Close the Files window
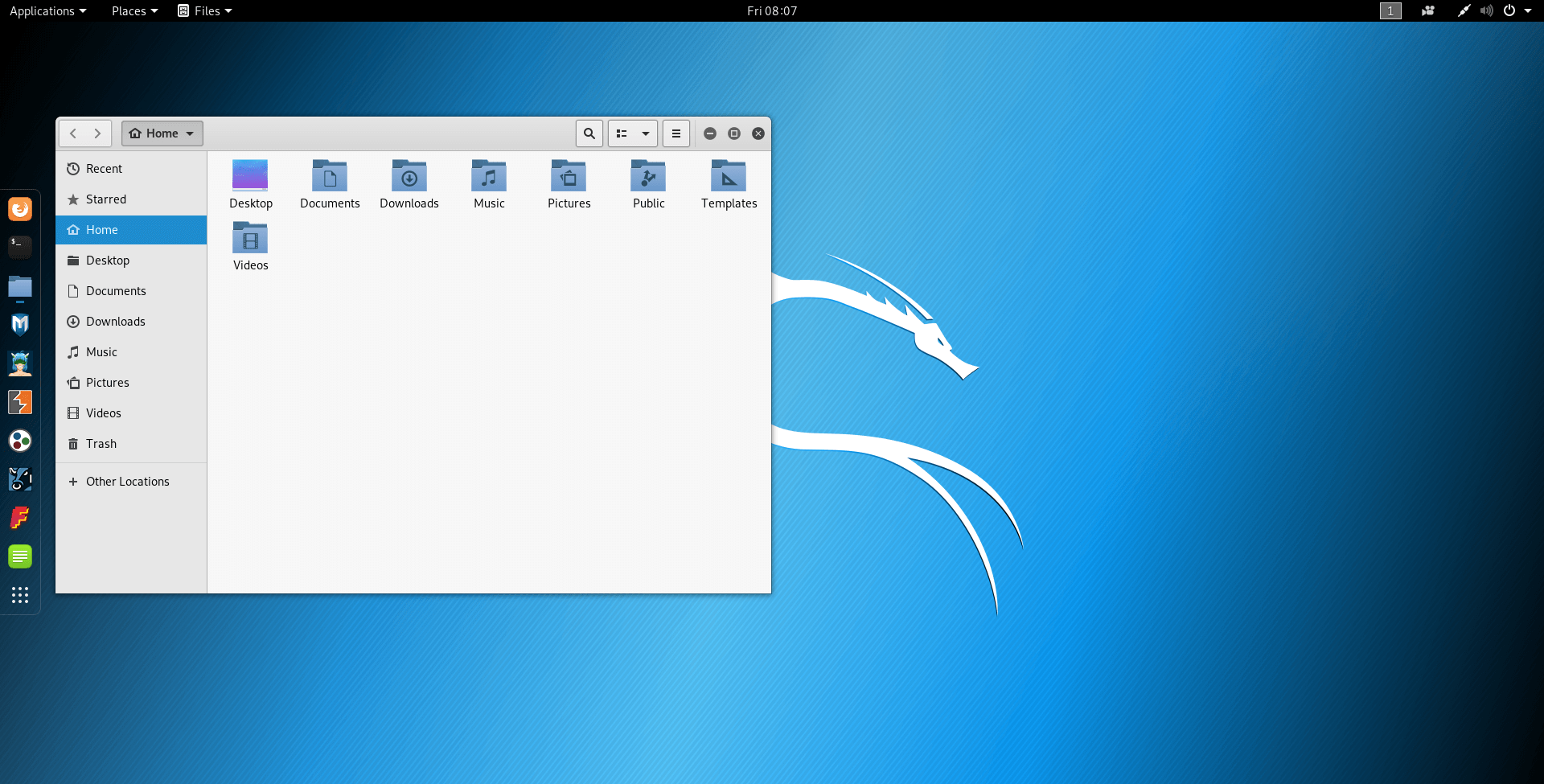Viewport: 1544px width, 784px height. [x=758, y=133]
